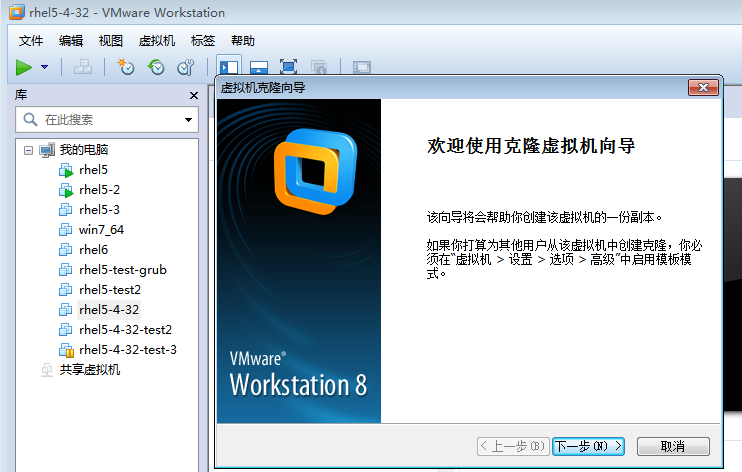Open the snapshot manager wrench icon
Image resolution: width=742 pixels, height=472 pixels.
[186, 67]
